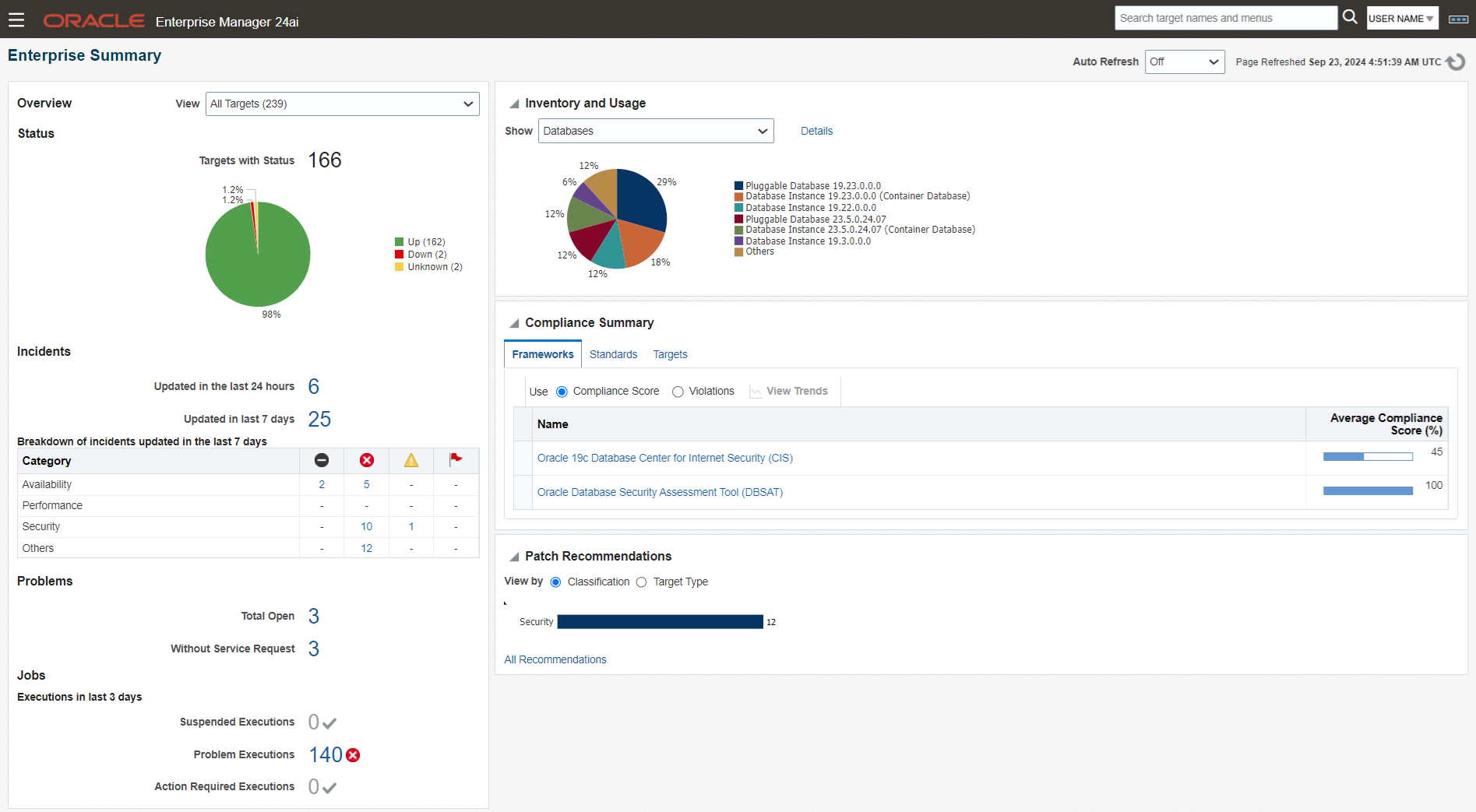Click CIS compliance score progress bar
The width and height of the screenshot is (1476, 812).
point(1368,457)
